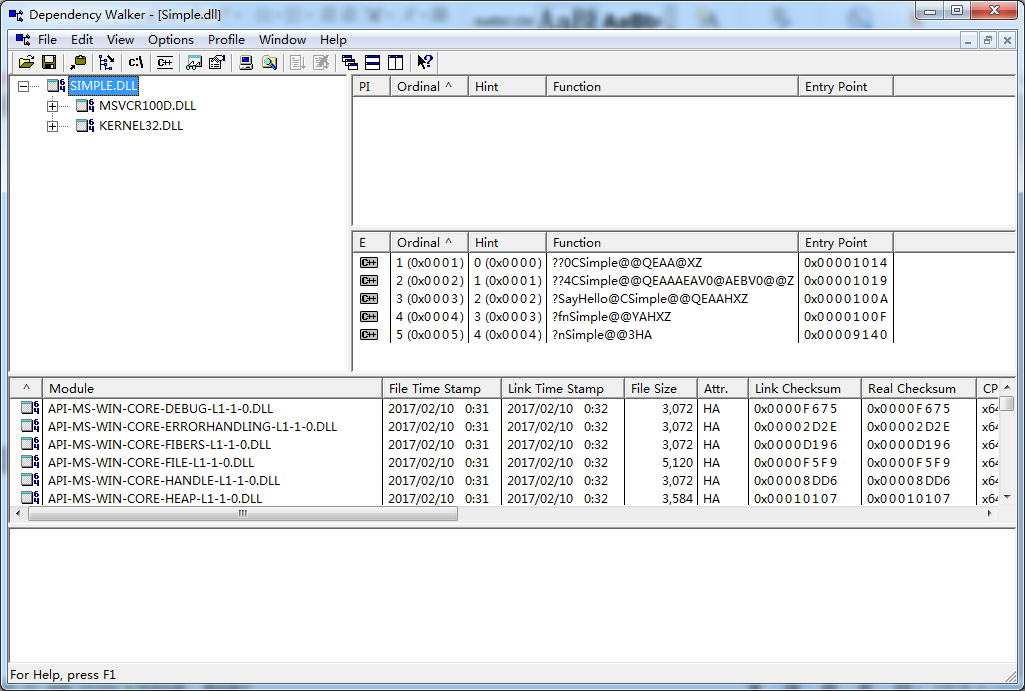Click the Copy to clipboard toolbar icon
The width and height of the screenshot is (1025, 691).
point(78,63)
